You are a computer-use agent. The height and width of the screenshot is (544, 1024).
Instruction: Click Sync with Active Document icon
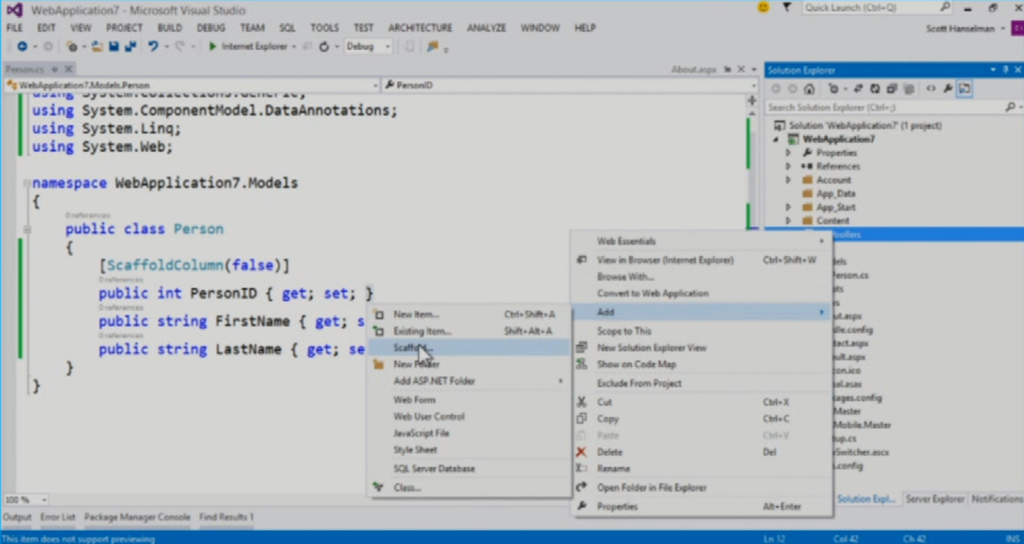[858, 89]
